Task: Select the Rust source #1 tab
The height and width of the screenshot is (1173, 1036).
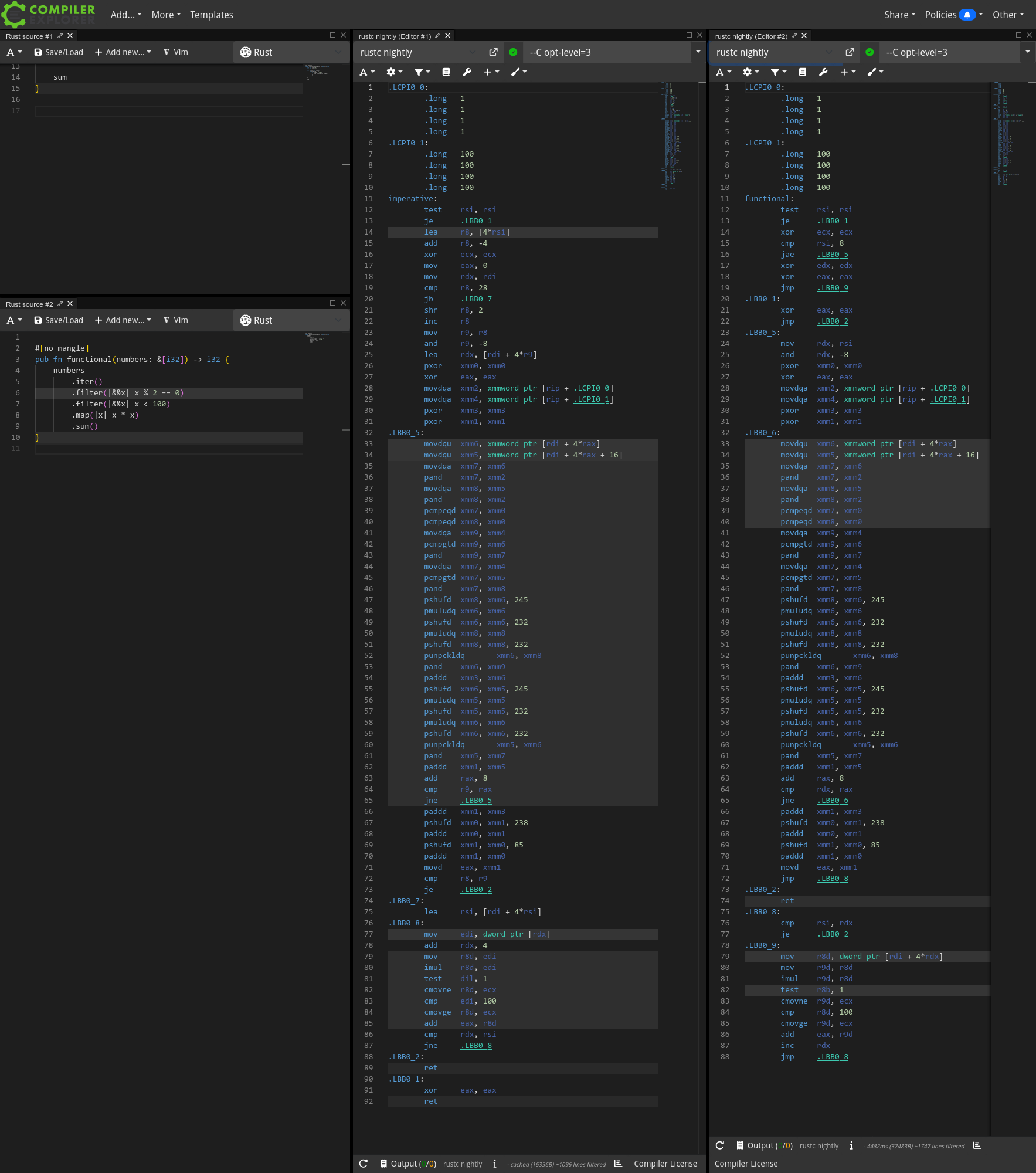Action: point(29,36)
